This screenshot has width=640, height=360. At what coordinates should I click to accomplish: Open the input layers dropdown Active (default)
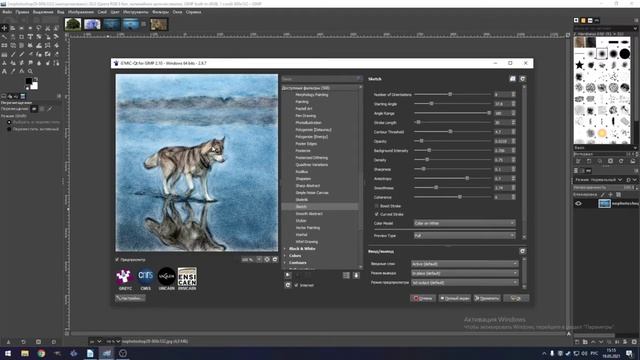pyautogui.click(x=464, y=264)
